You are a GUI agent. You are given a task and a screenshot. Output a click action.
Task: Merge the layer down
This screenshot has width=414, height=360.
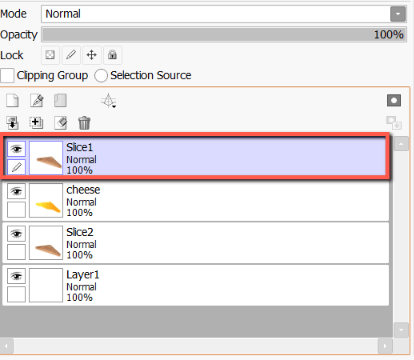point(36,123)
